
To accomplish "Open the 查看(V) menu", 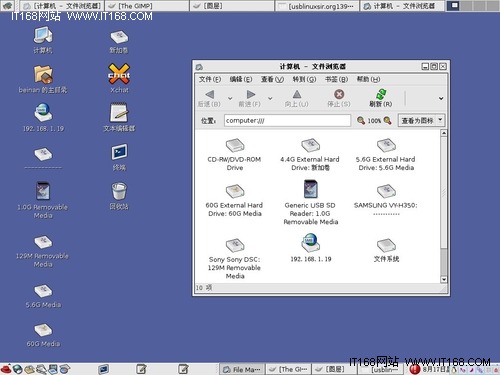I will click(x=272, y=79).
